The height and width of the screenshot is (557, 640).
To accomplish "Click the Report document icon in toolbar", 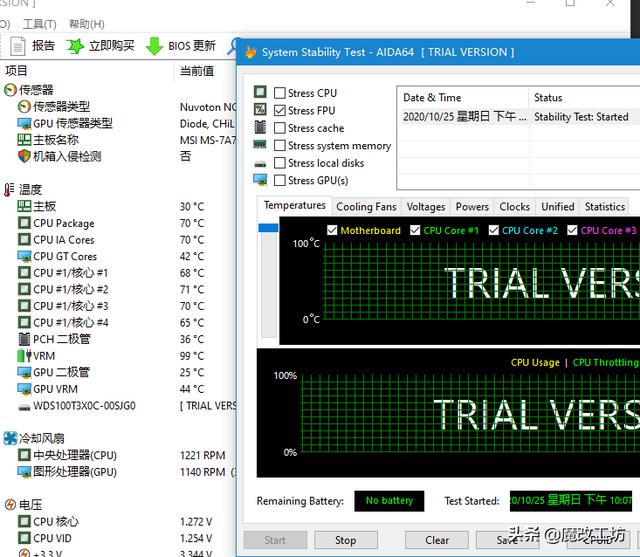I will click(17, 46).
